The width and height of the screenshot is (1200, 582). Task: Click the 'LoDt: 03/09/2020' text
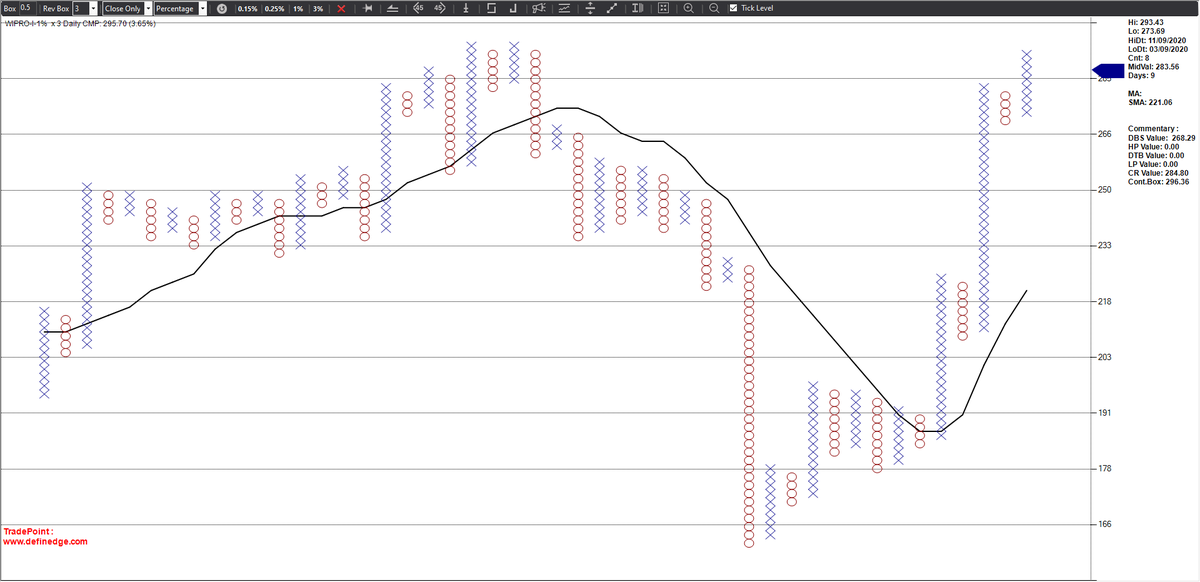click(x=1158, y=49)
